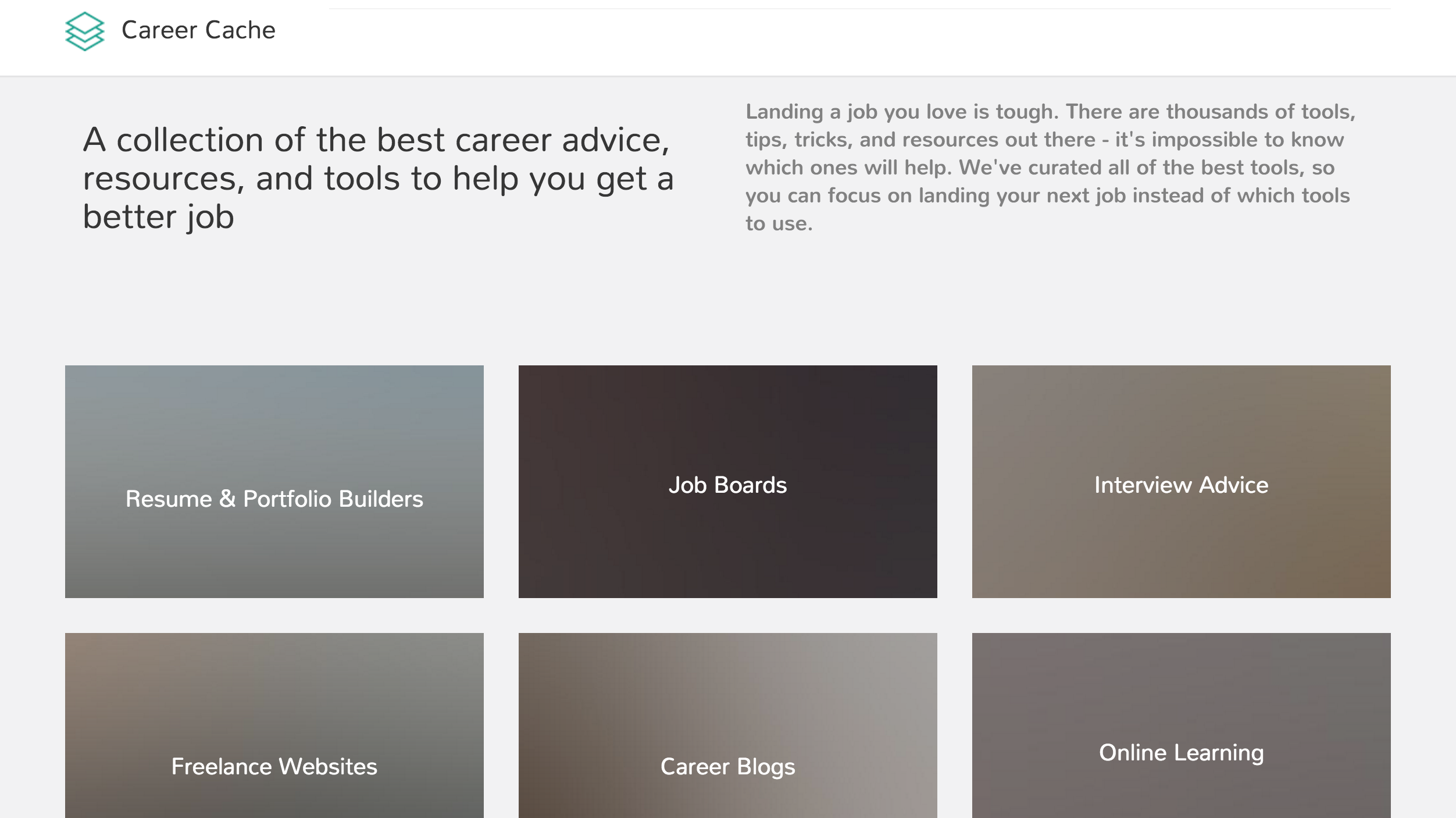The width and height of the screenshot is (1456, 818).
Task: Open the Freelance Websites category
Action: 274,766
